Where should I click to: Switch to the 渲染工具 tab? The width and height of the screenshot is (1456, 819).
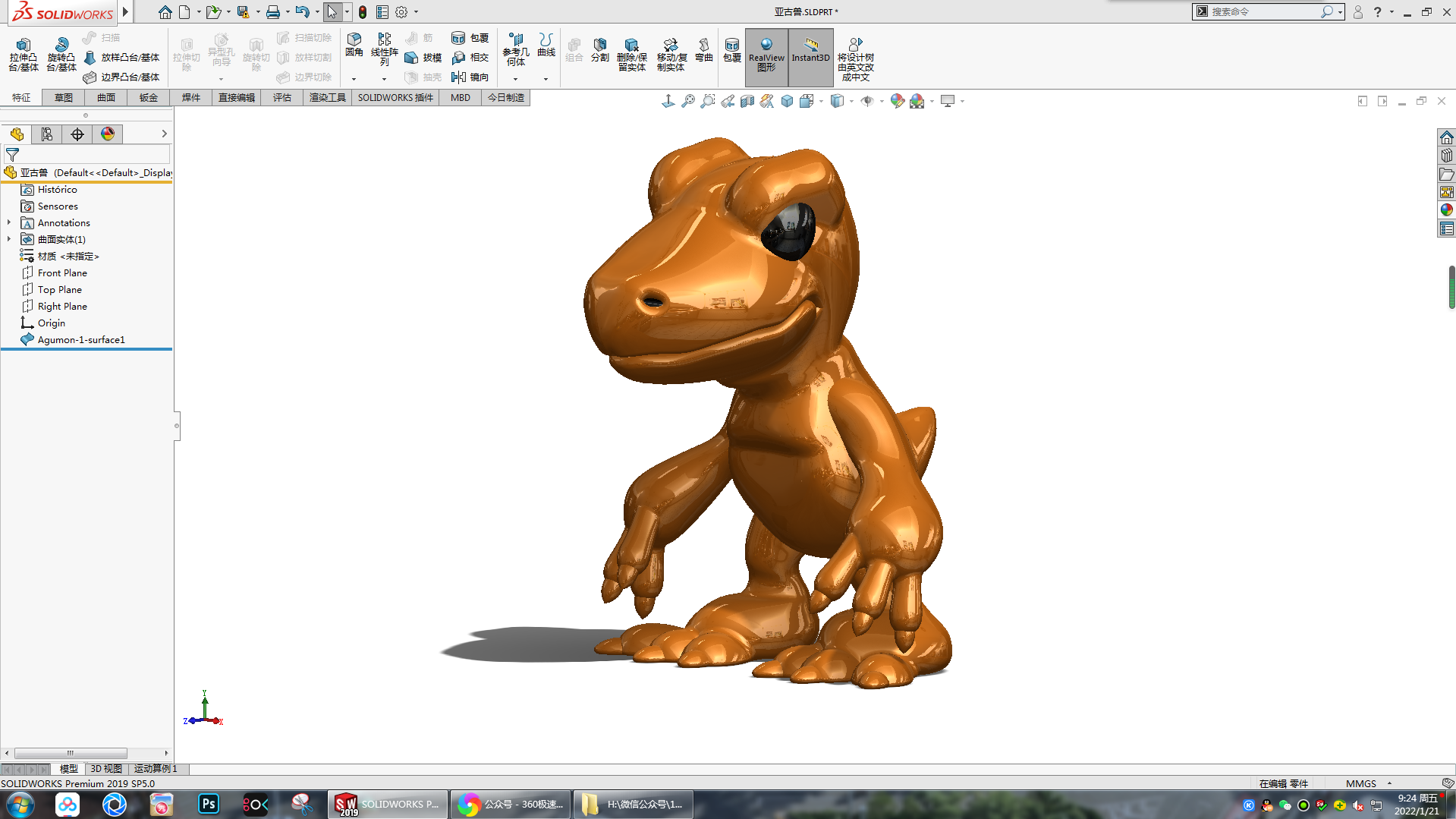[x=327, y=98]
